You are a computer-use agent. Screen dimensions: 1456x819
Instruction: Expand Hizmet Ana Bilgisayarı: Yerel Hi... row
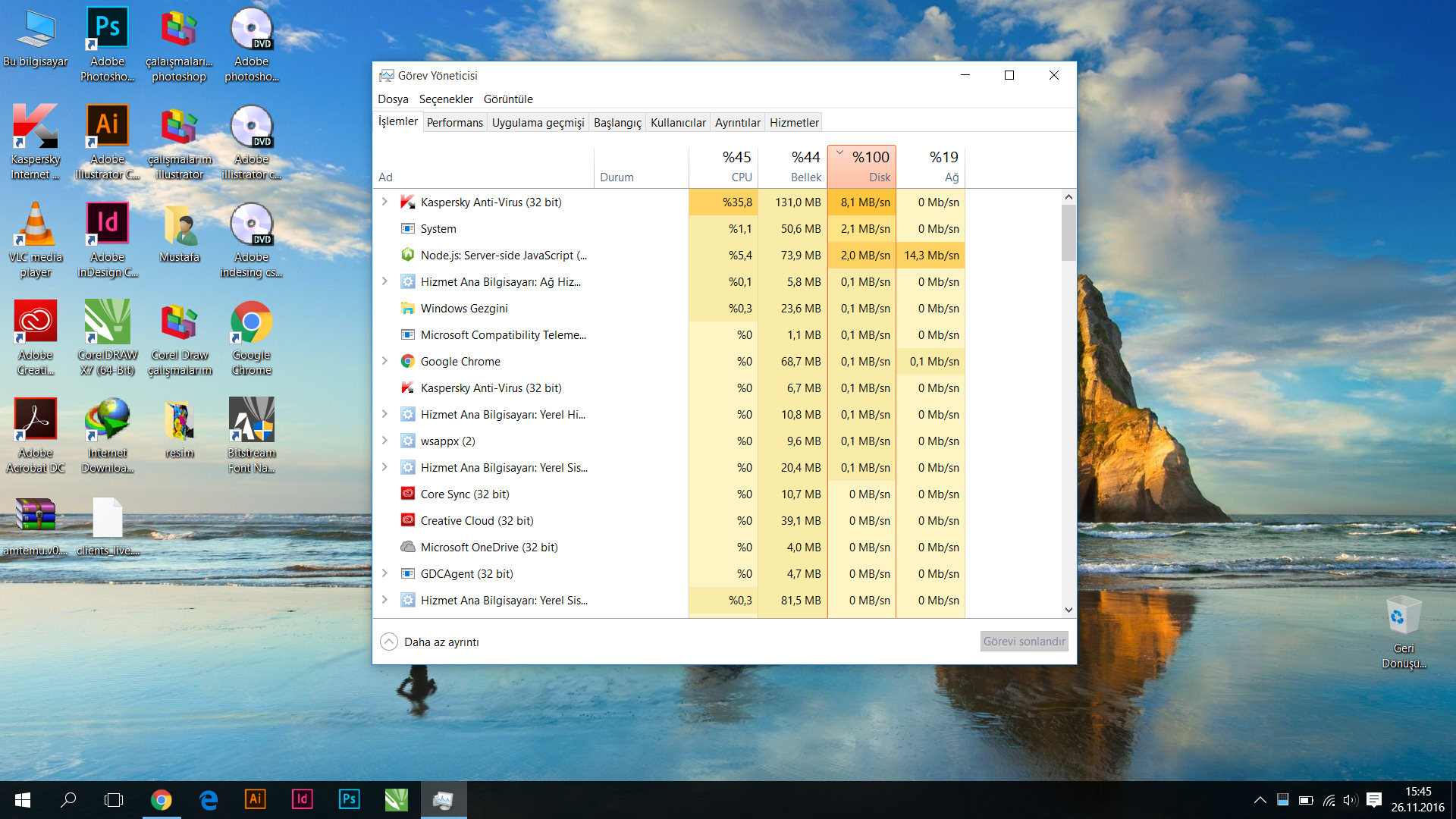[384, 414]
